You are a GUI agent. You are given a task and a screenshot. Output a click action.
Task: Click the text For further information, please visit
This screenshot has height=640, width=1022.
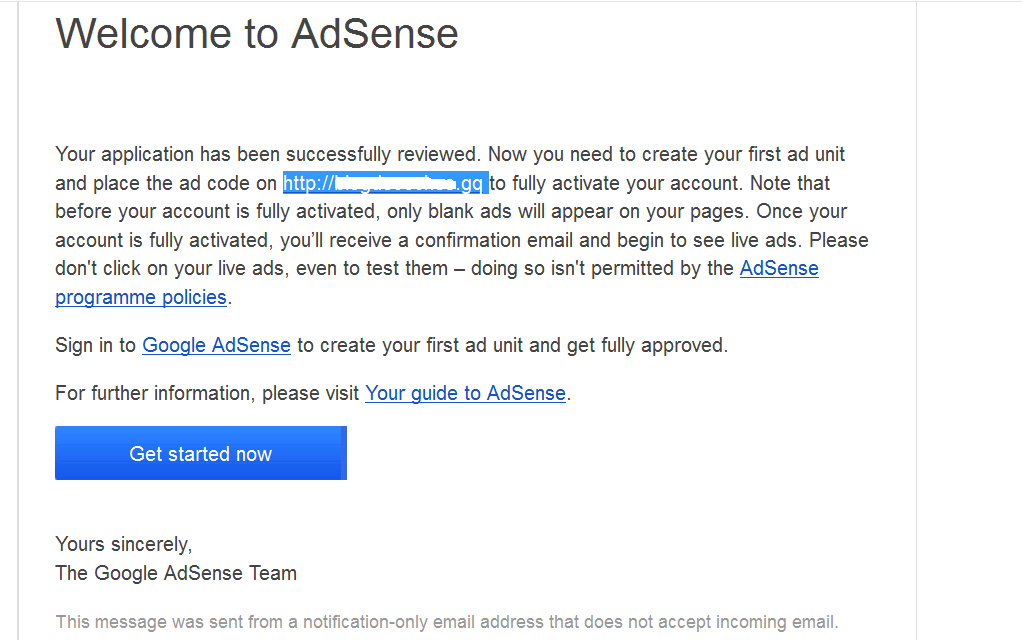coord(207,393)
